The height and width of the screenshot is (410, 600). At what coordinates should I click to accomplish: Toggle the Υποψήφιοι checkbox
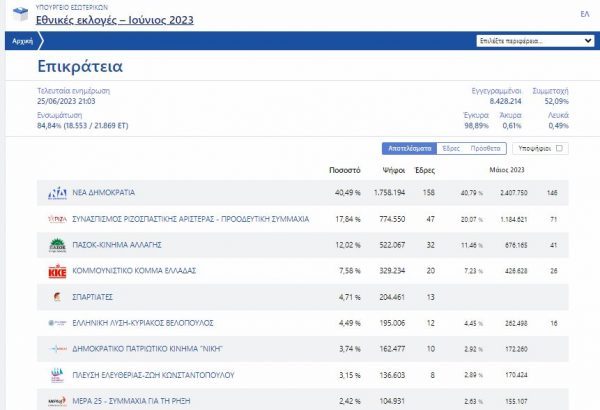click(559, 148)
